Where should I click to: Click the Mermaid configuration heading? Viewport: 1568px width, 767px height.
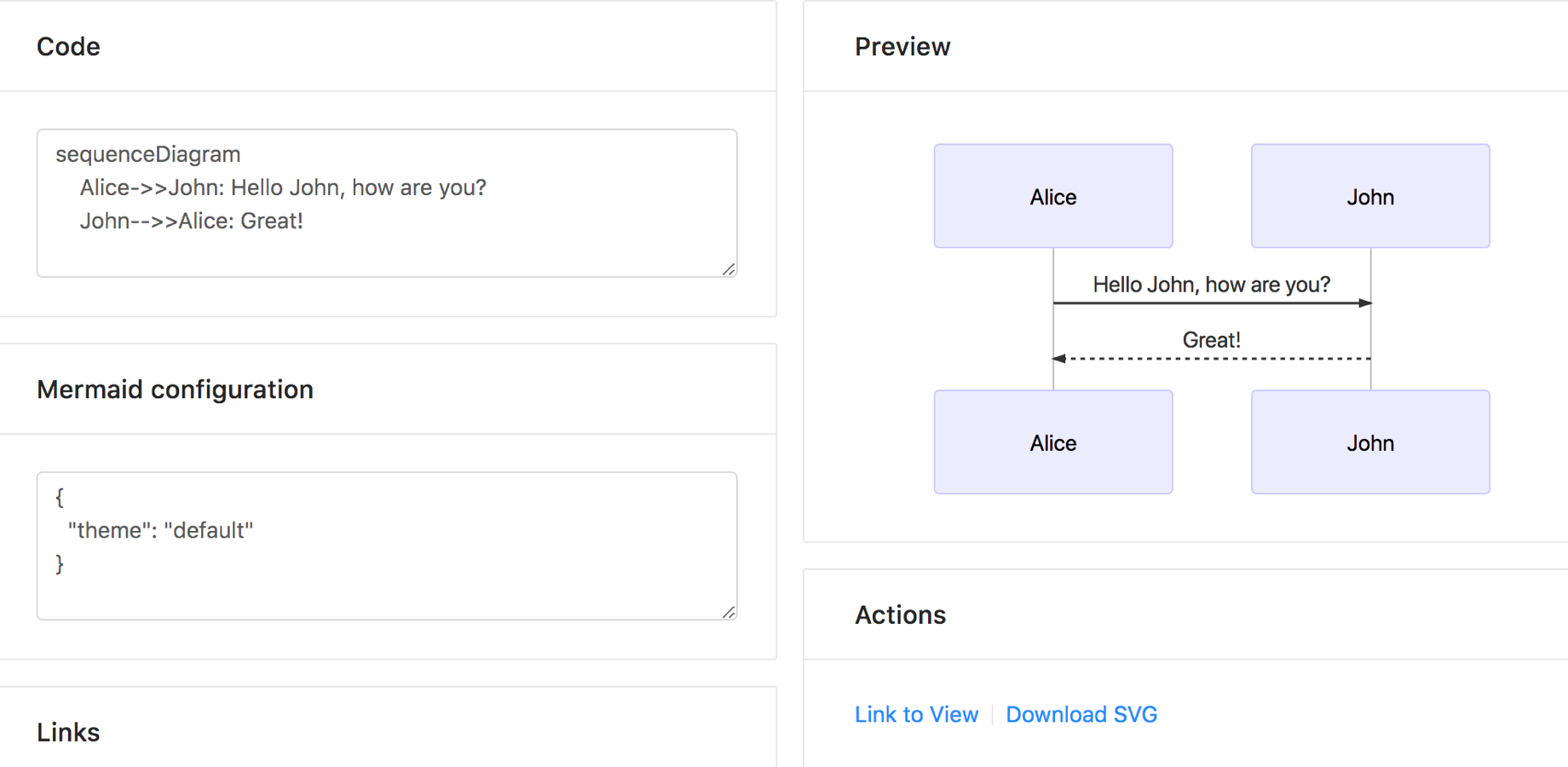tap(175, 389)
